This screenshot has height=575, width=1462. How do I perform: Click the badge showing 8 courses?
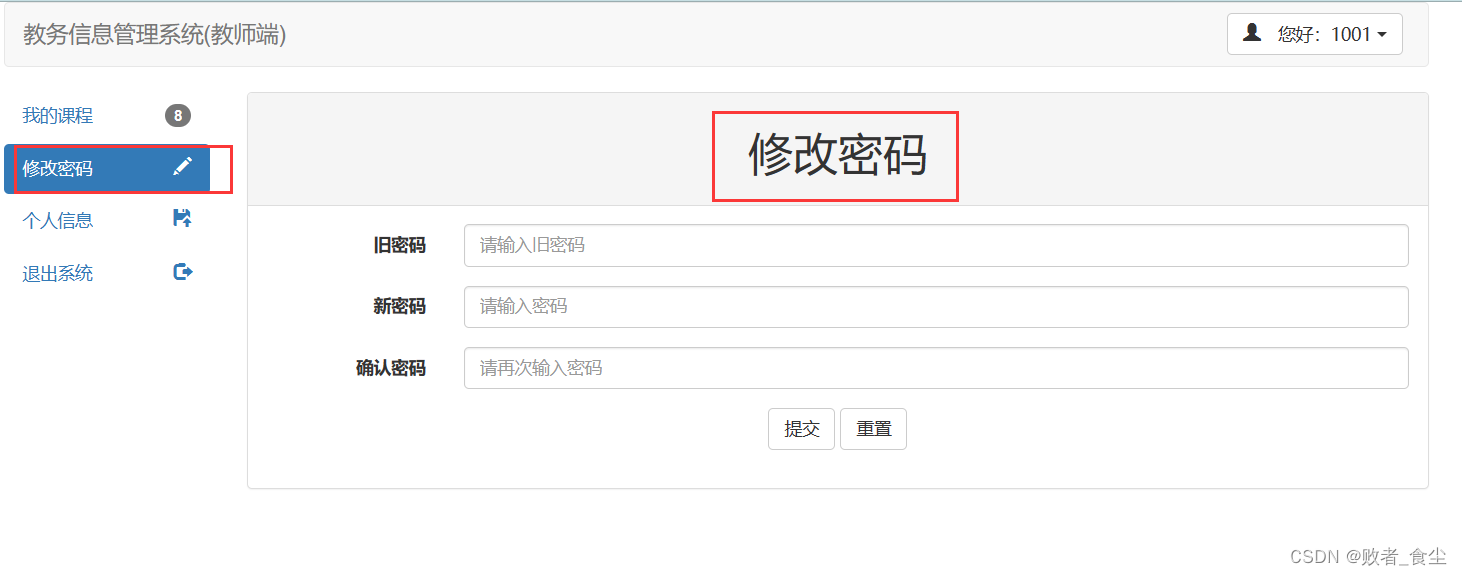178,116
